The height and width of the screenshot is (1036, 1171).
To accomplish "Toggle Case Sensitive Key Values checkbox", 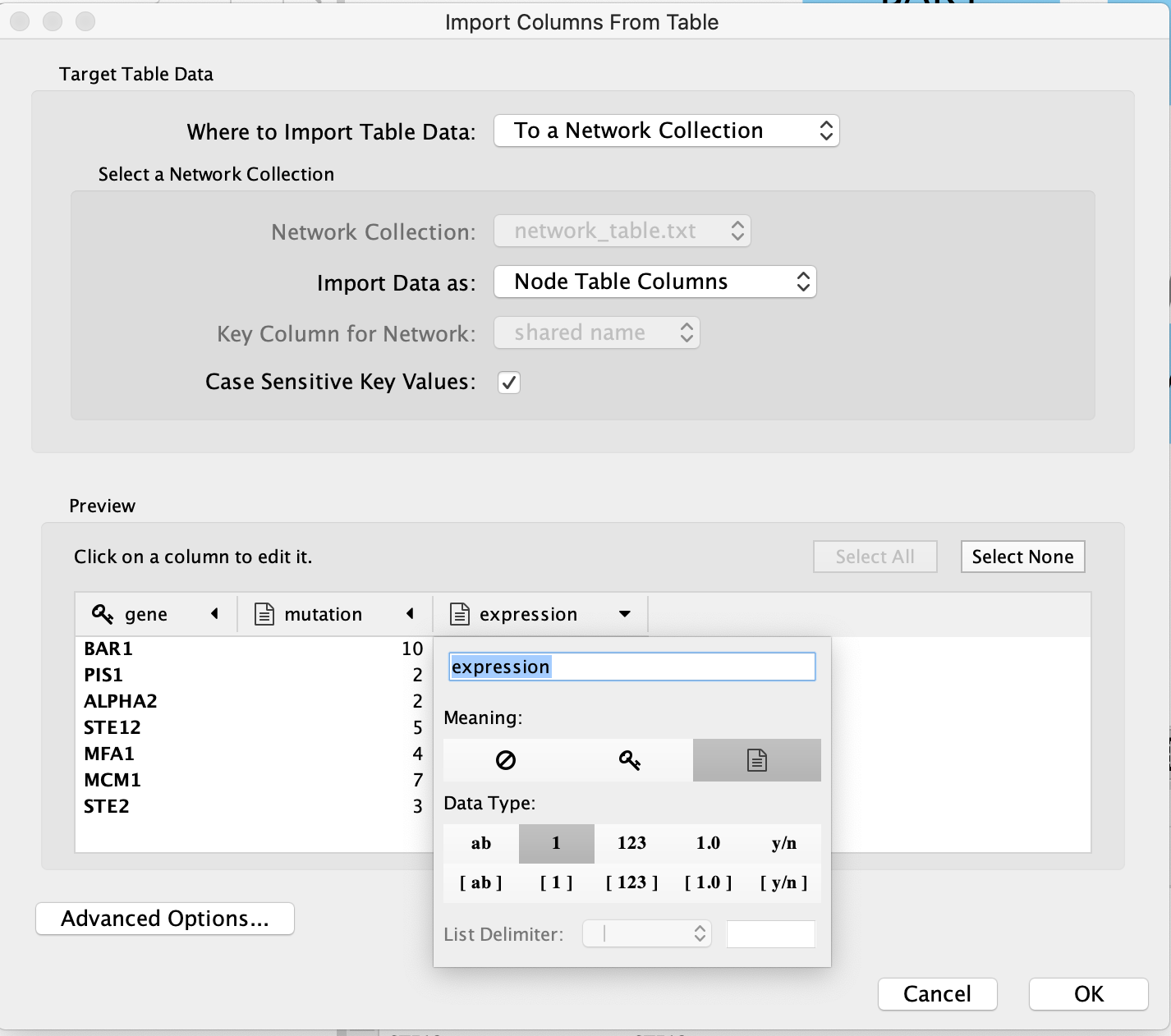I will click(x=509, y=383).
